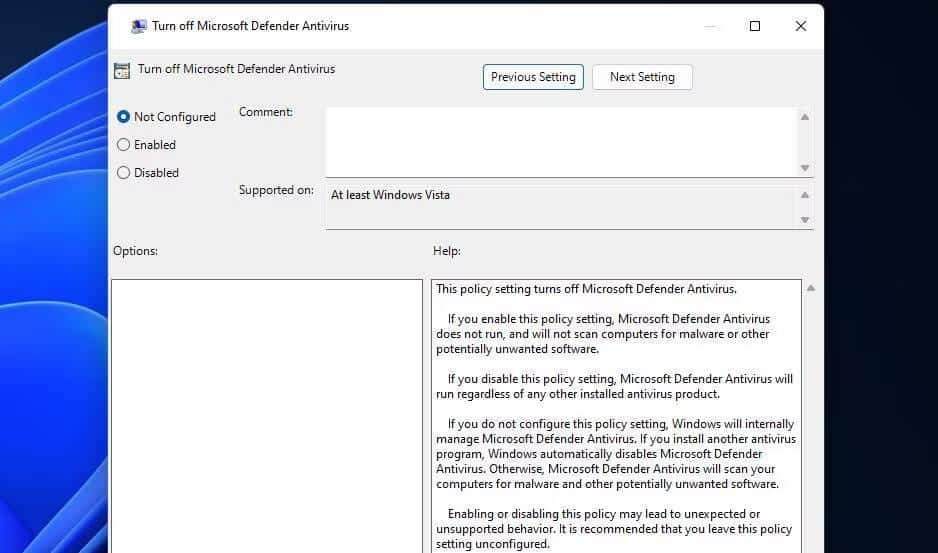Click Supported on scroll down arrow
Screen dimensions: 938x553
pos(805,220)
